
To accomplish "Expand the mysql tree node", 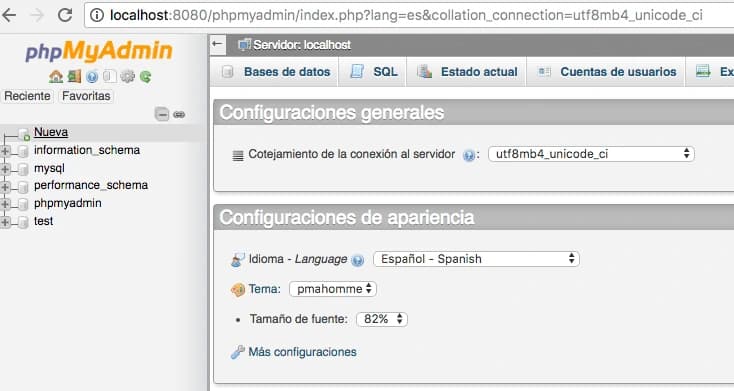I will [x=5, y=169].
